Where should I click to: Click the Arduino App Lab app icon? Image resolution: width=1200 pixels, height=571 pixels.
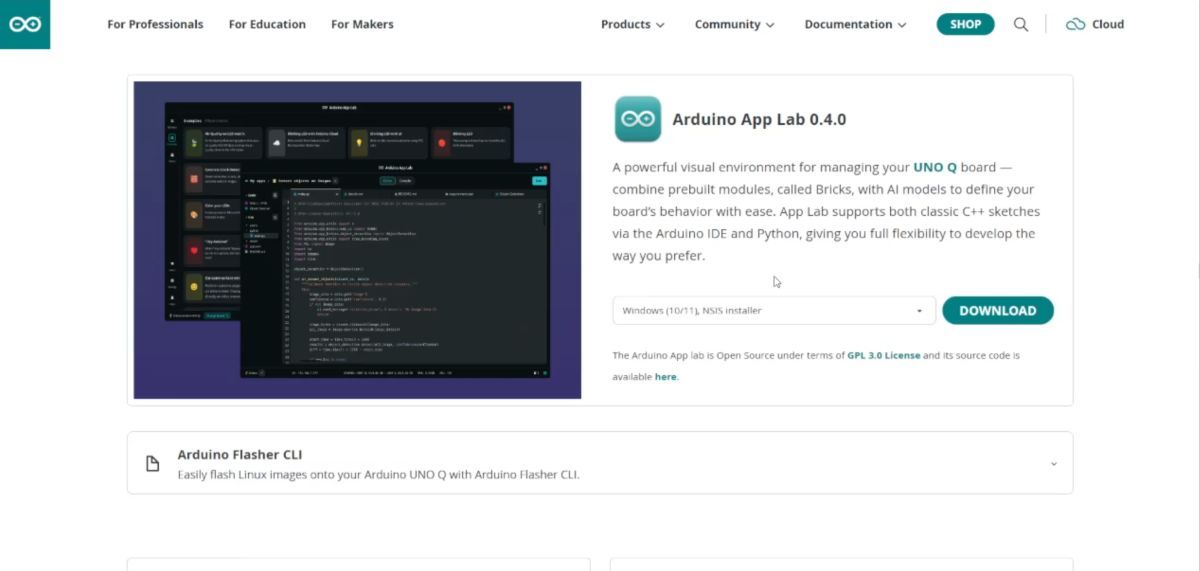(x=637, y=119)
